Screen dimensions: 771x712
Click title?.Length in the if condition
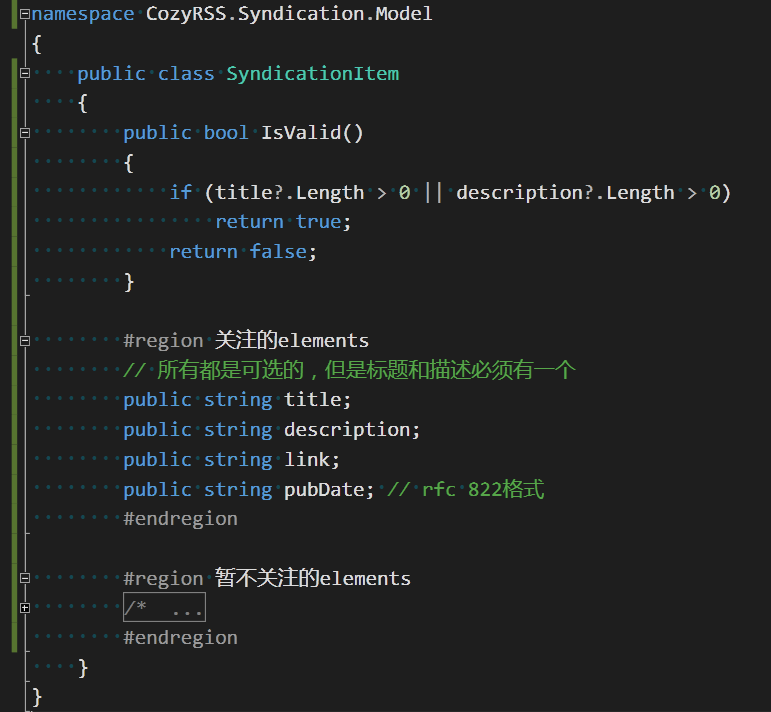point(290,193)
